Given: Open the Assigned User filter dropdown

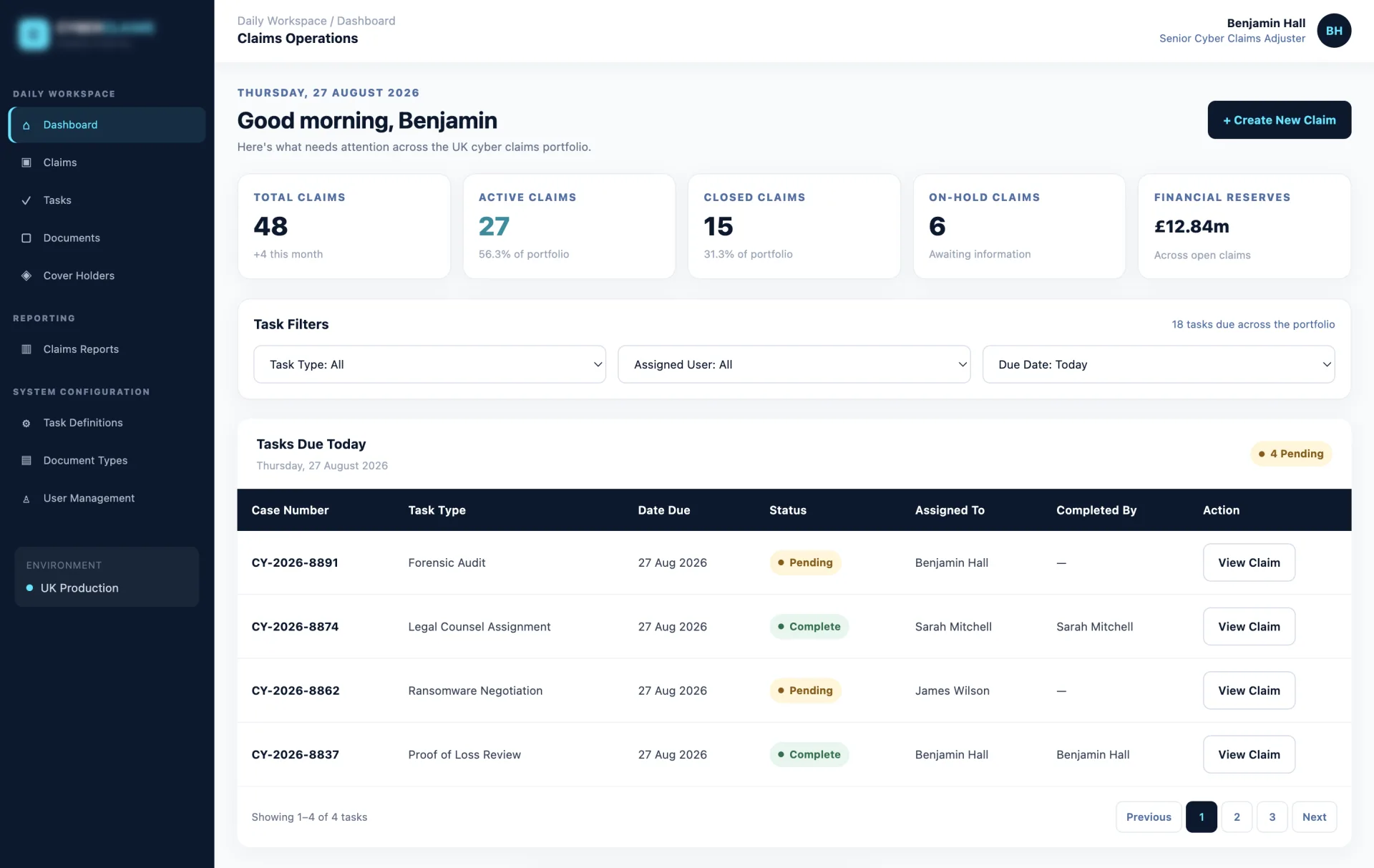Looking at the screenshot, I should pyautogui.click(x=794, y=364).
